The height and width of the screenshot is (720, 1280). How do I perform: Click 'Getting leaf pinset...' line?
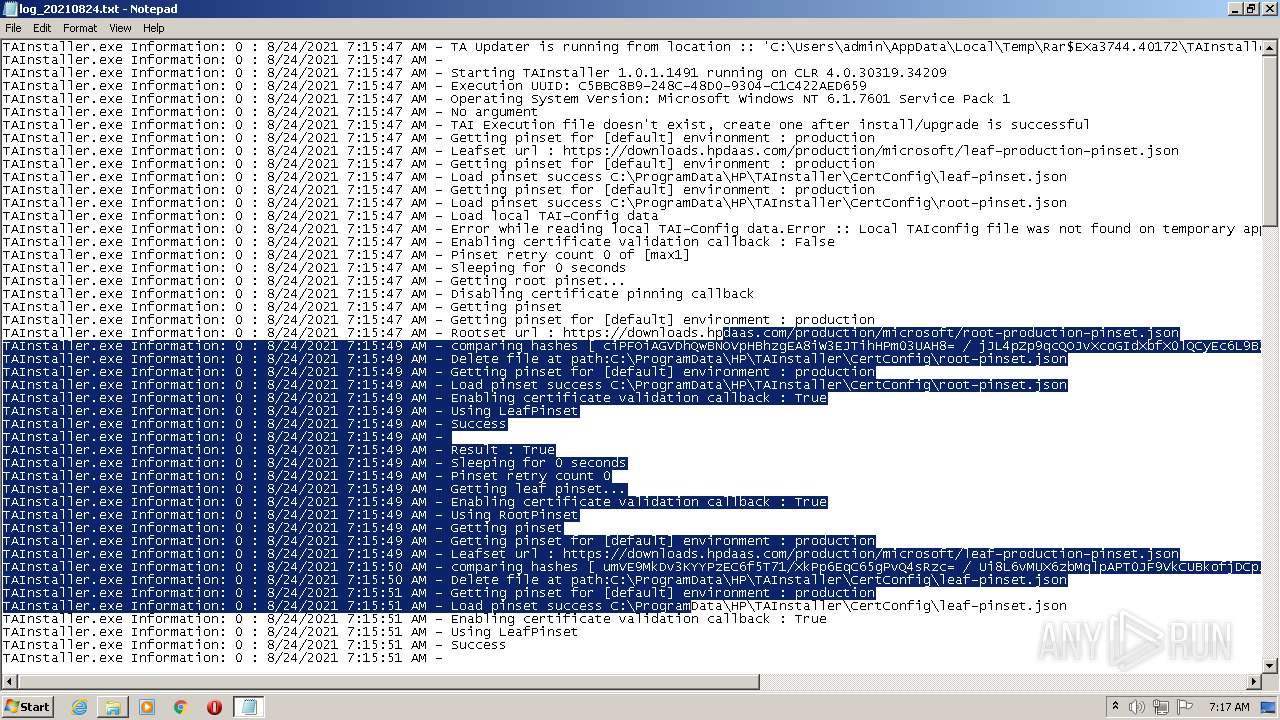pyautogui.click(x=314, y=489)
